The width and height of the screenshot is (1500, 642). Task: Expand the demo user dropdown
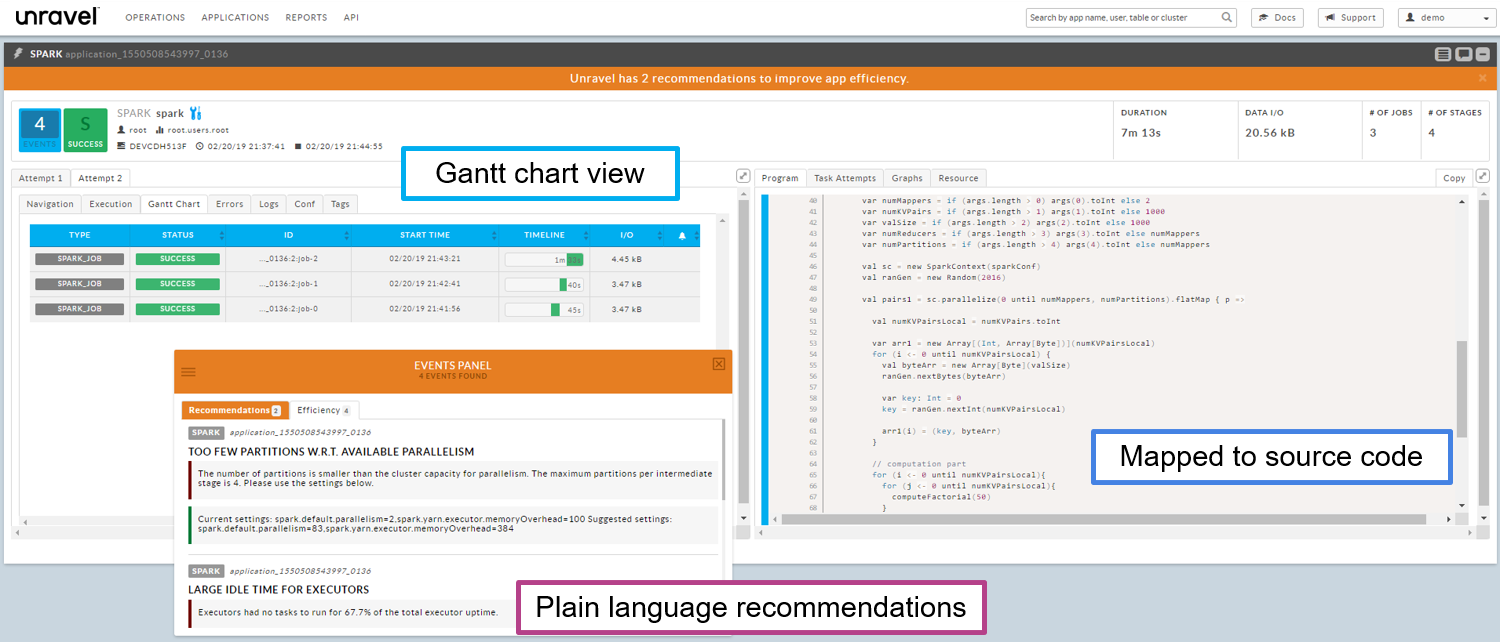[x=1445, y=18]
